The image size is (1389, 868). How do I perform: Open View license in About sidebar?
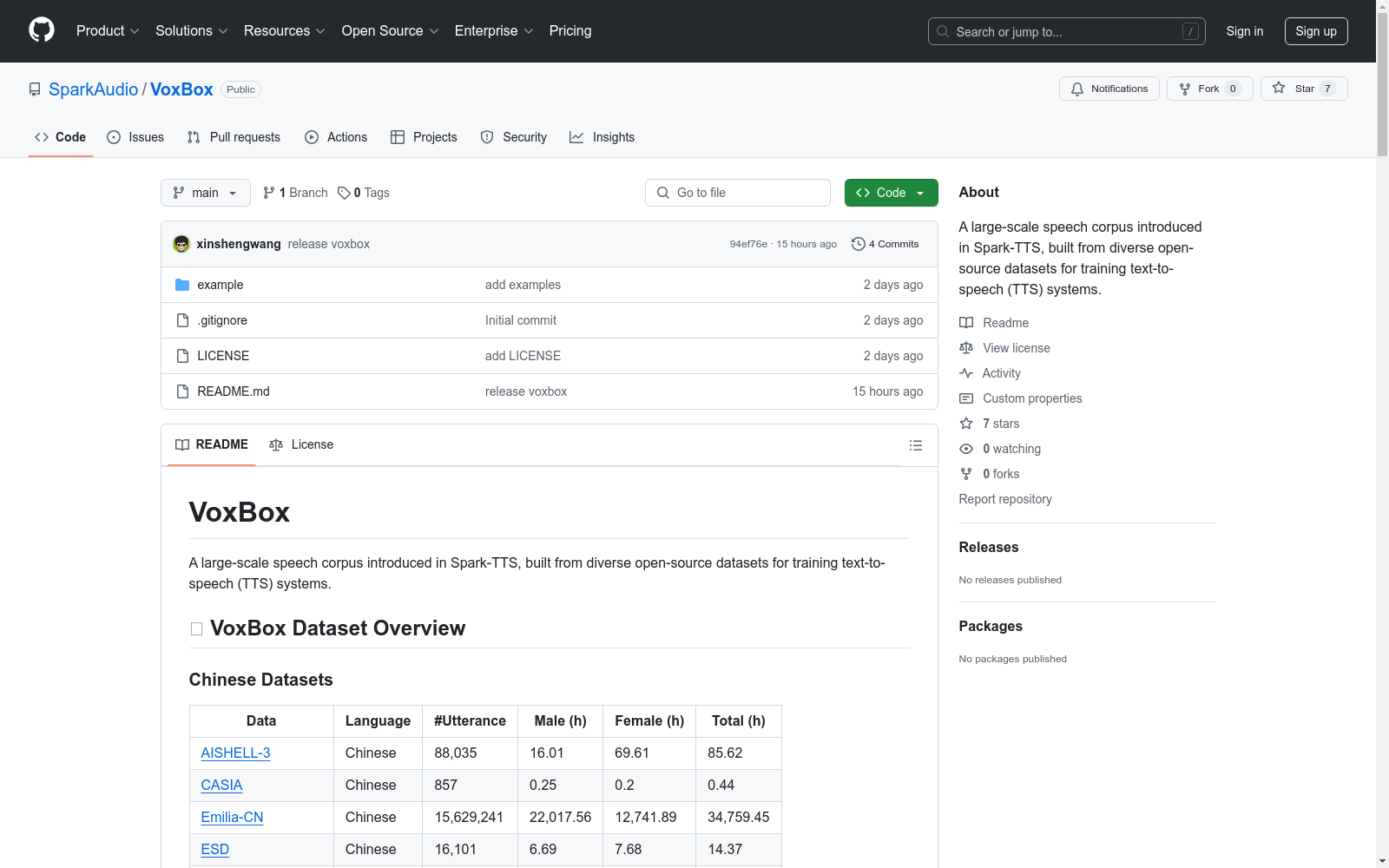click(1004, 348)
